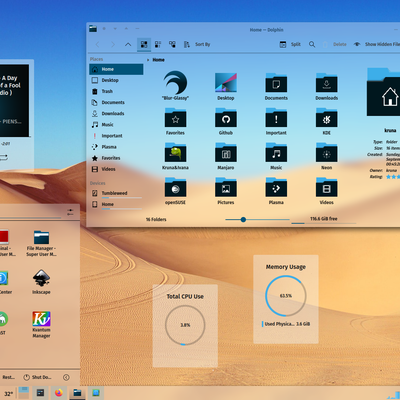Expand the breadcrumb arrow before Home
The height and width of the screenshot is (400, 400).
click(148, 60)
